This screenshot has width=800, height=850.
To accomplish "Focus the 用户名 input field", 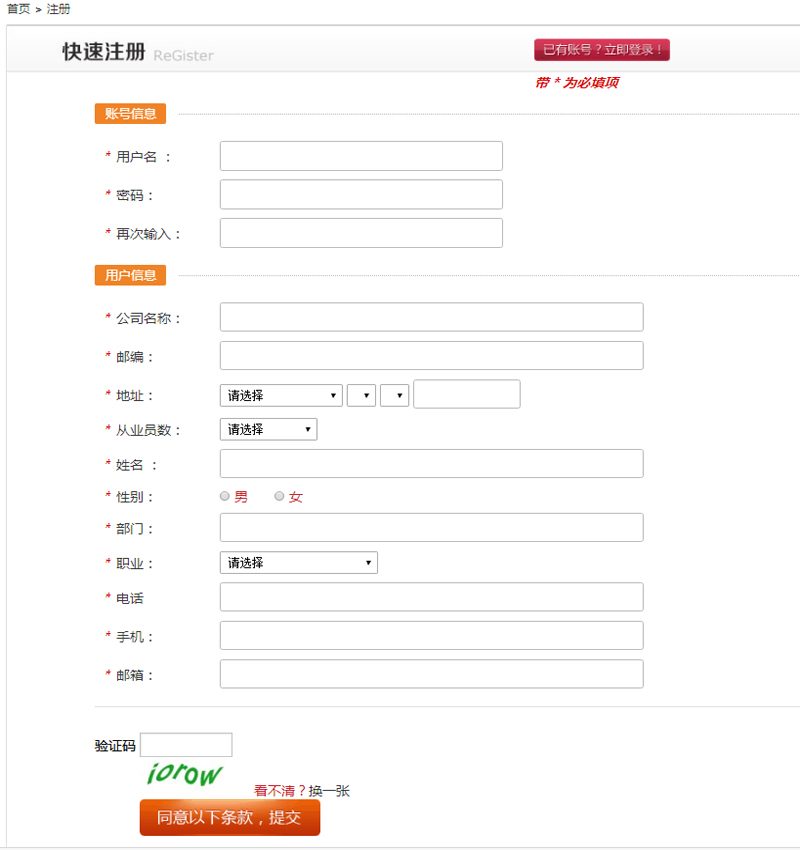I will pyautogui.click(x=361, y=156).
